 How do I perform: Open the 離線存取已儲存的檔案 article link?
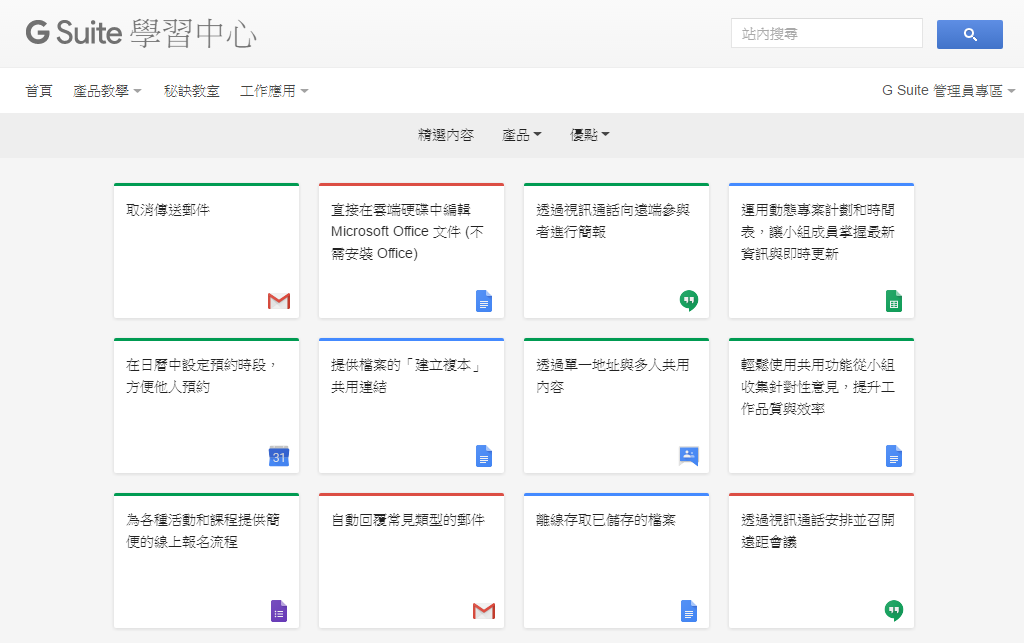click(x=606, y=521)
